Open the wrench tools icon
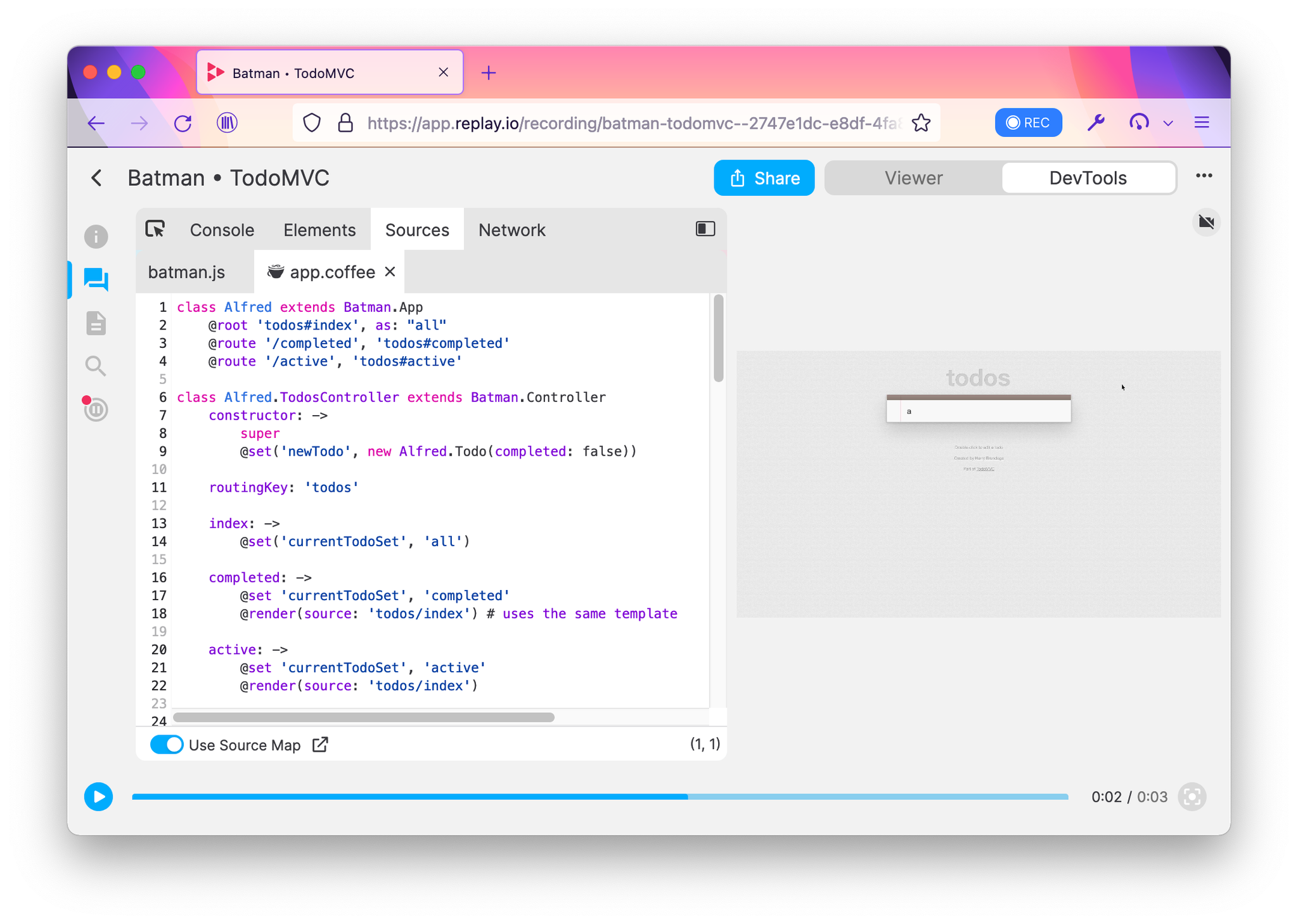Image resolution: width=1298 pixels, height=924 pixels. [x=1096, y=122]
